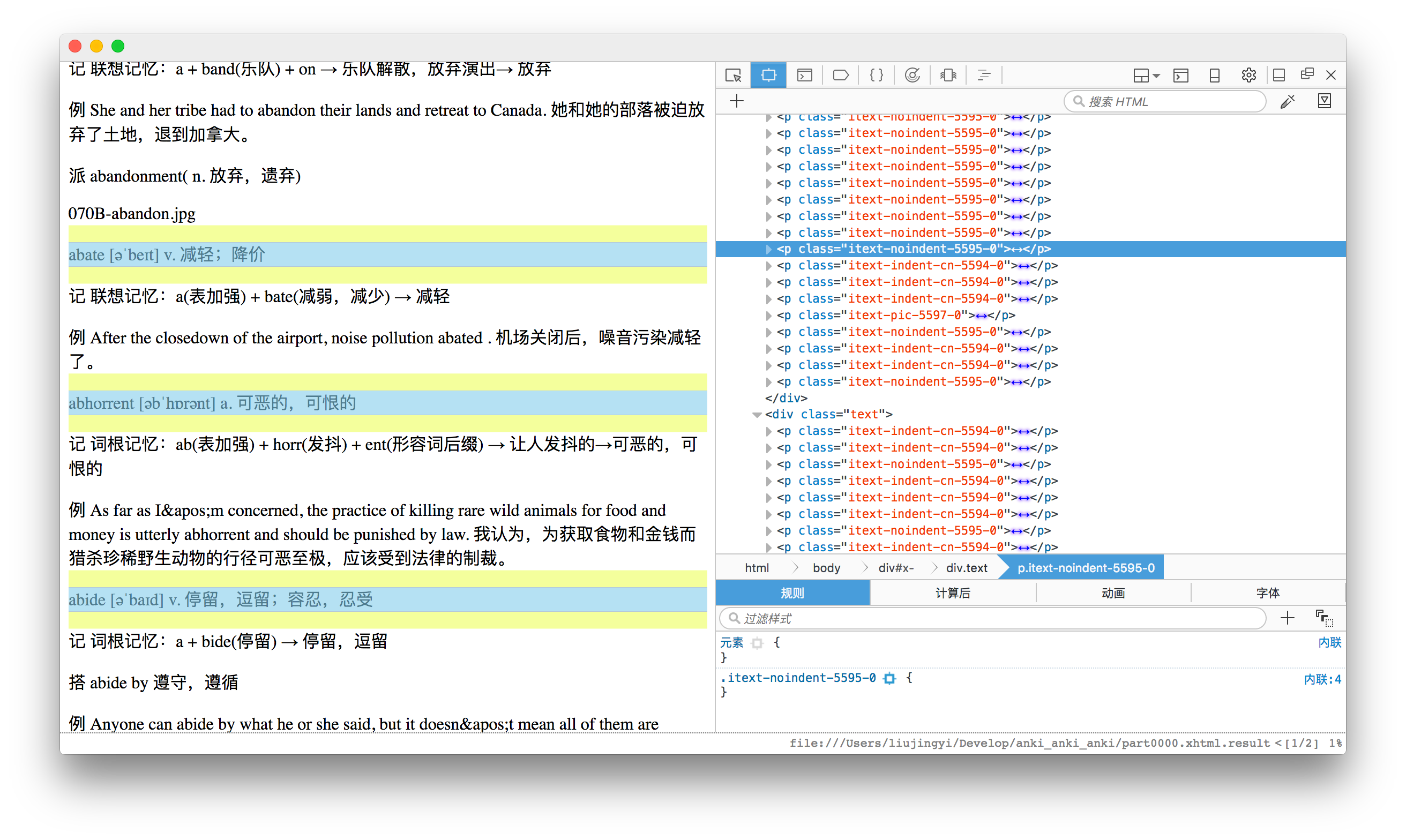Image resolution: width=1406 pixels, height=840 pixels.
Task: Toggle responsive design mode
Action: [1214, 76]
